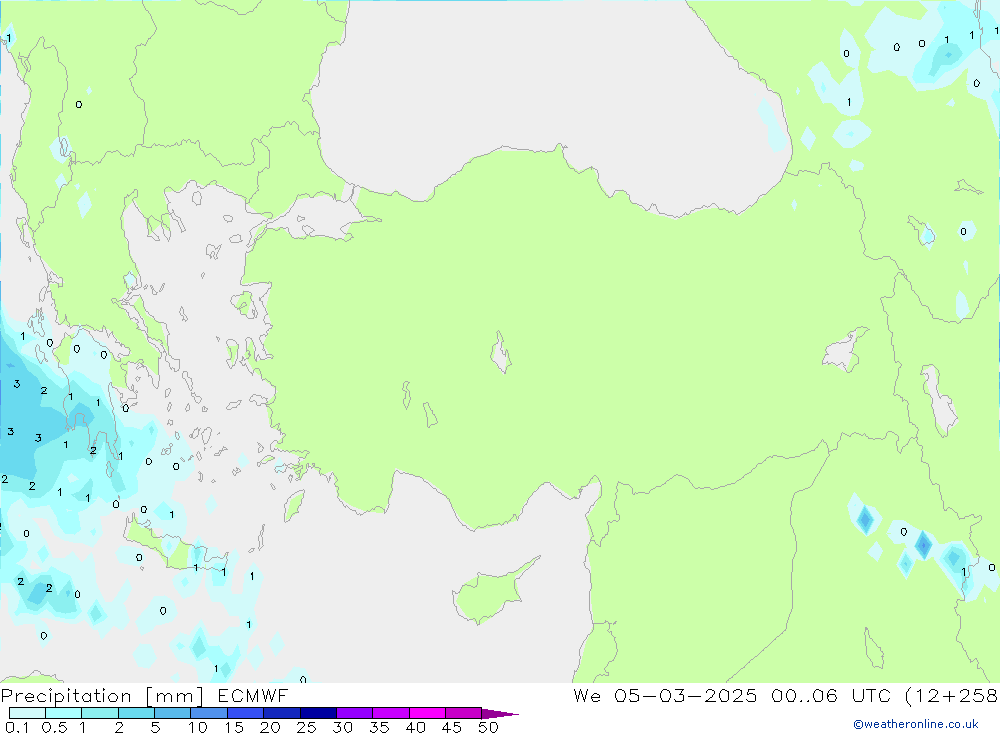Image resolution: width=1000 pixels, height=733 pixels.
Task: Choose the 40–45 mm magenta legend swatch
Action: click(427, 713)
